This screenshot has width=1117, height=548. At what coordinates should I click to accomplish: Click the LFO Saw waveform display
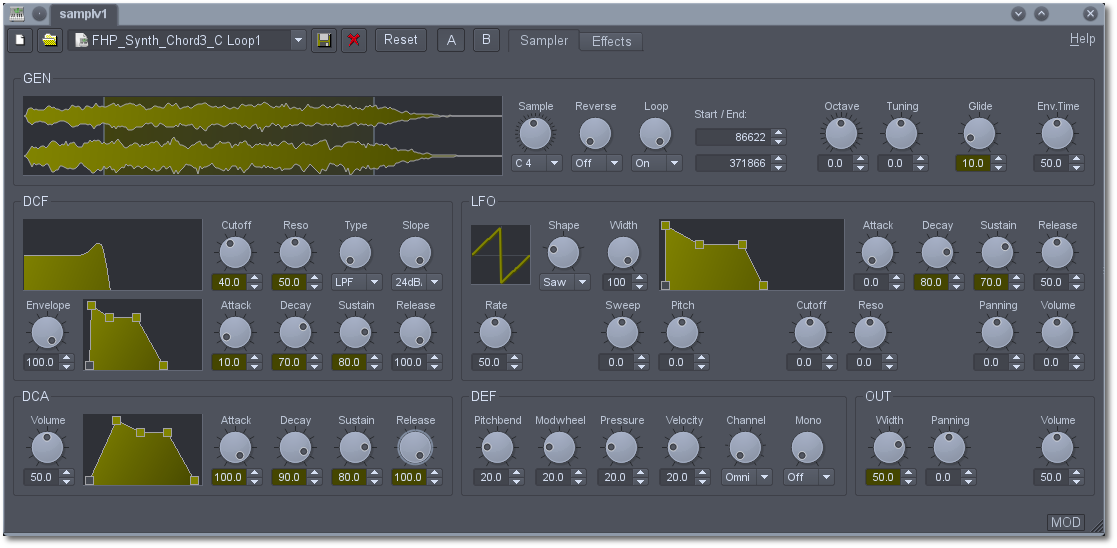click(501, 254)
